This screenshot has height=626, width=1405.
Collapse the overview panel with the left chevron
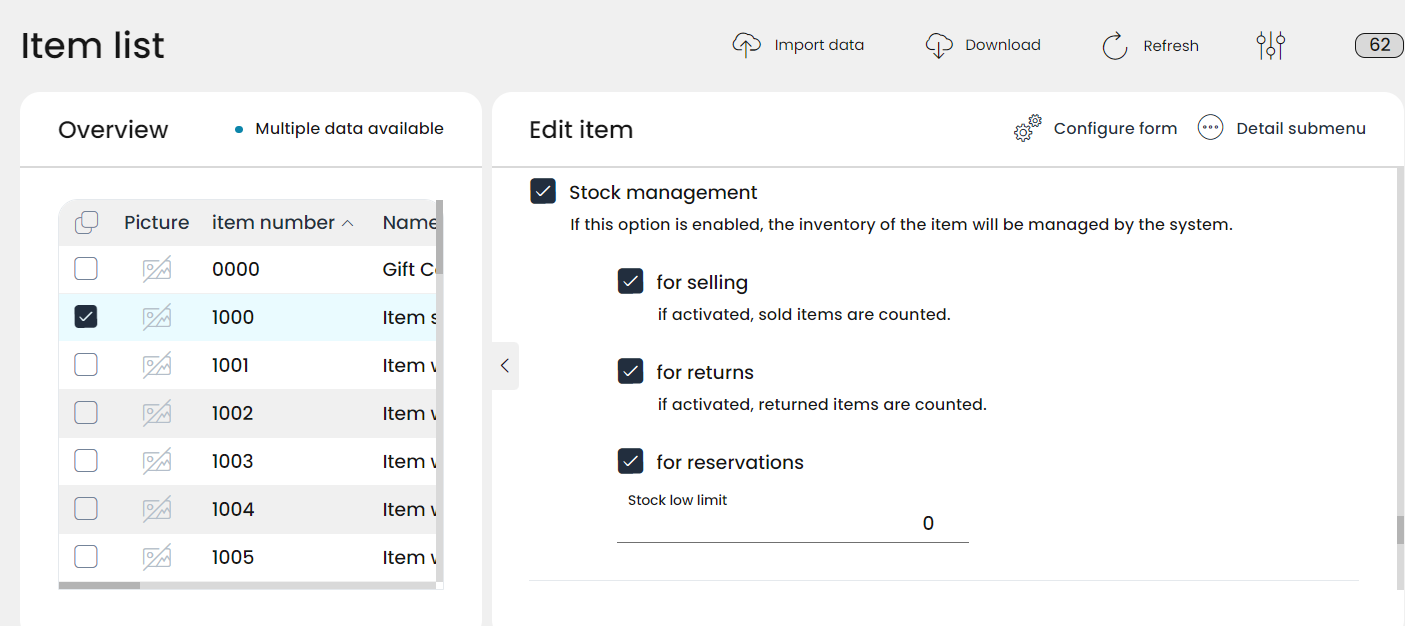(505, 366)
